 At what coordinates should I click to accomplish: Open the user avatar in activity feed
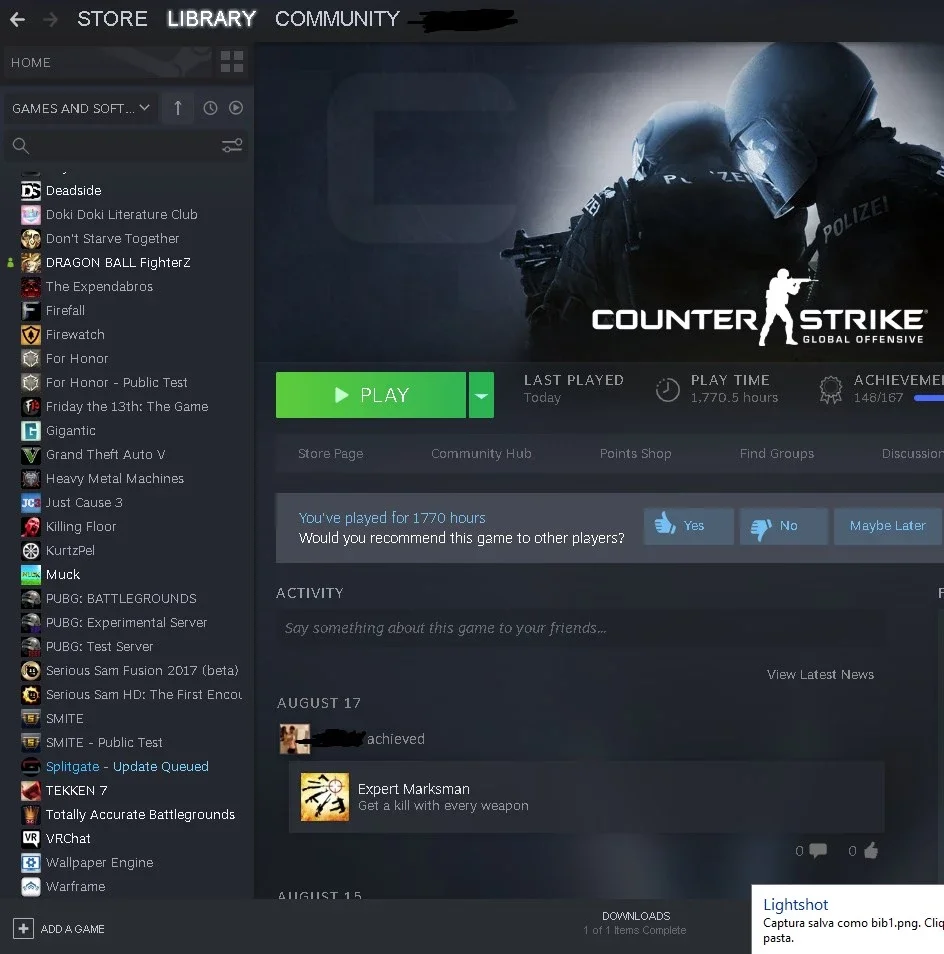pyautogui.click(x=294, y=739)
